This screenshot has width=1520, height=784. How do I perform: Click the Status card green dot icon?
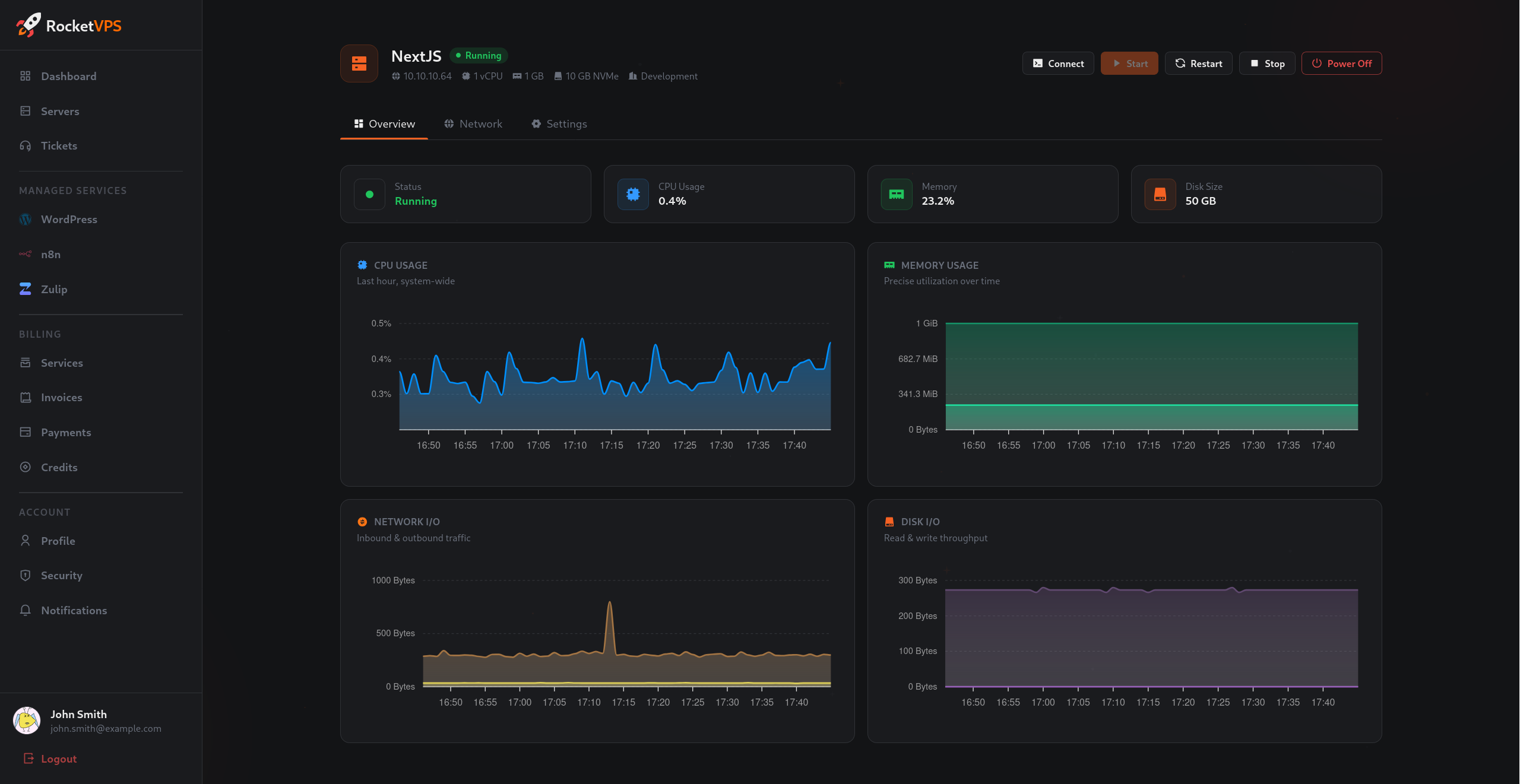pyautogui.click(x=369, y=194)
